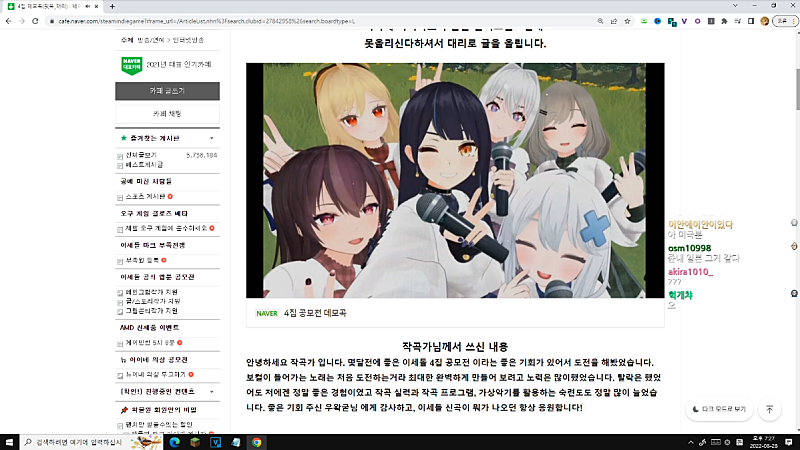Open the 글/스토리작가 지원 board link

[x=153, y=302]
